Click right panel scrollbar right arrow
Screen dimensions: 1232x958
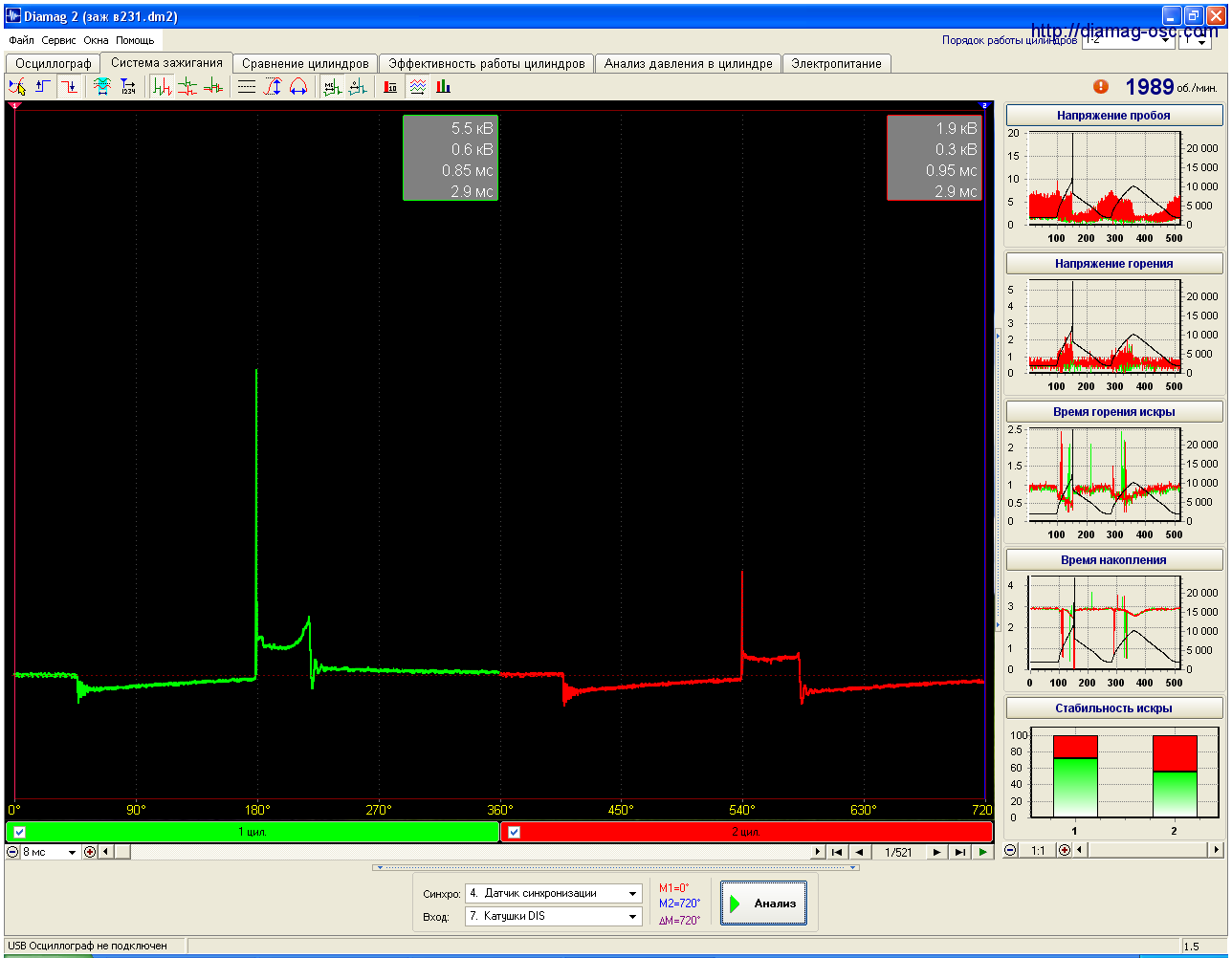coord(1216,850)
